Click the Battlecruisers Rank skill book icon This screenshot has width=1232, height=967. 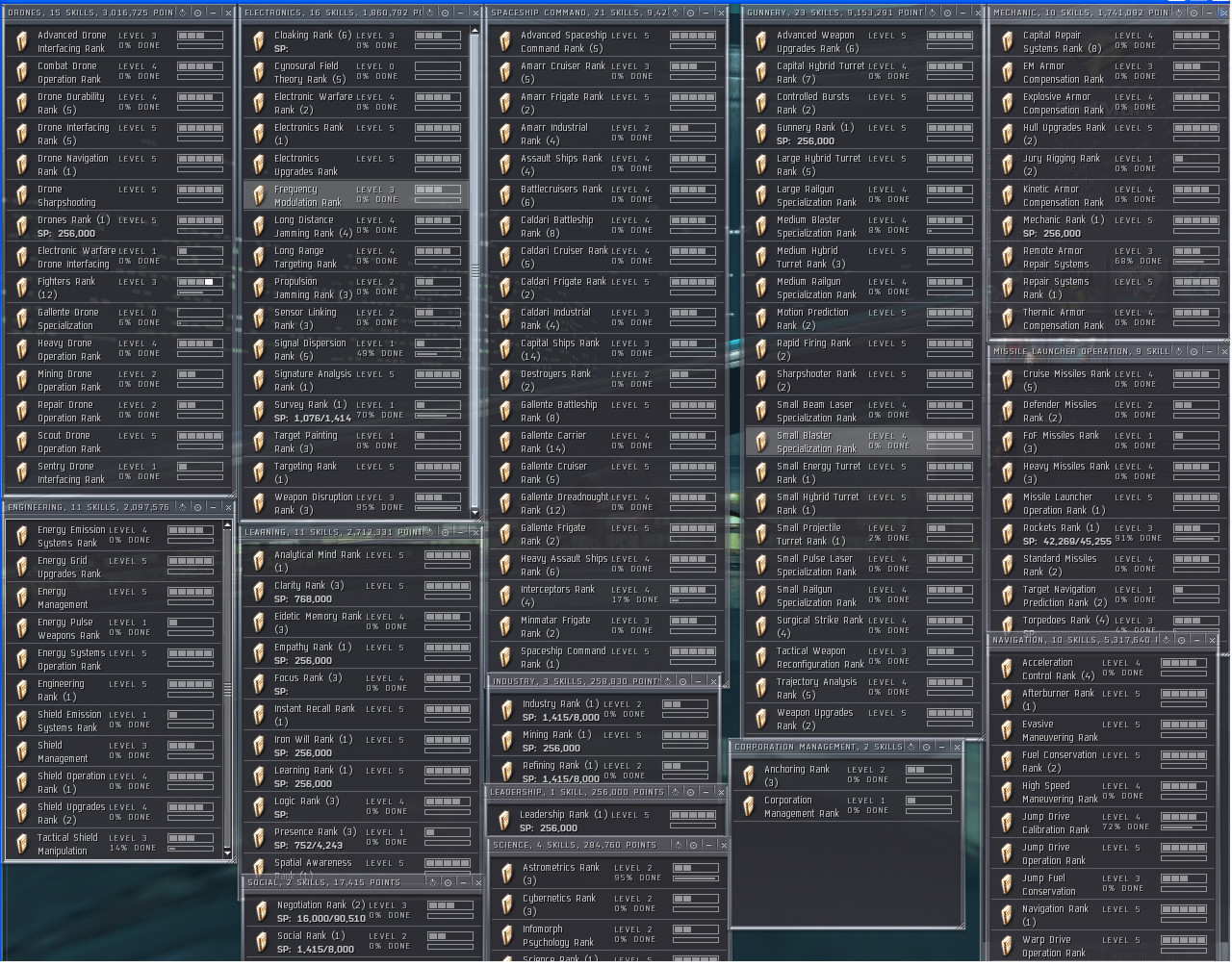504,195
